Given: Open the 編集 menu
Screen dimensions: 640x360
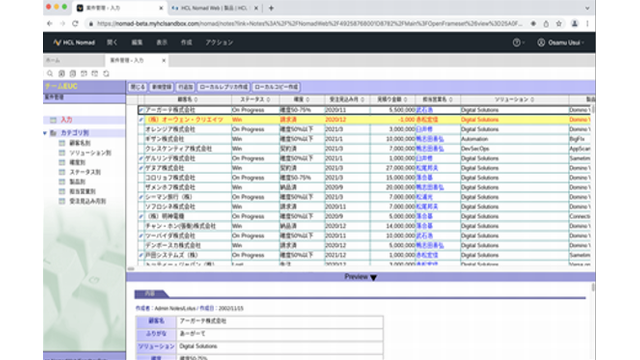Looking at the screenshot, I should click(x=137, y=42).
